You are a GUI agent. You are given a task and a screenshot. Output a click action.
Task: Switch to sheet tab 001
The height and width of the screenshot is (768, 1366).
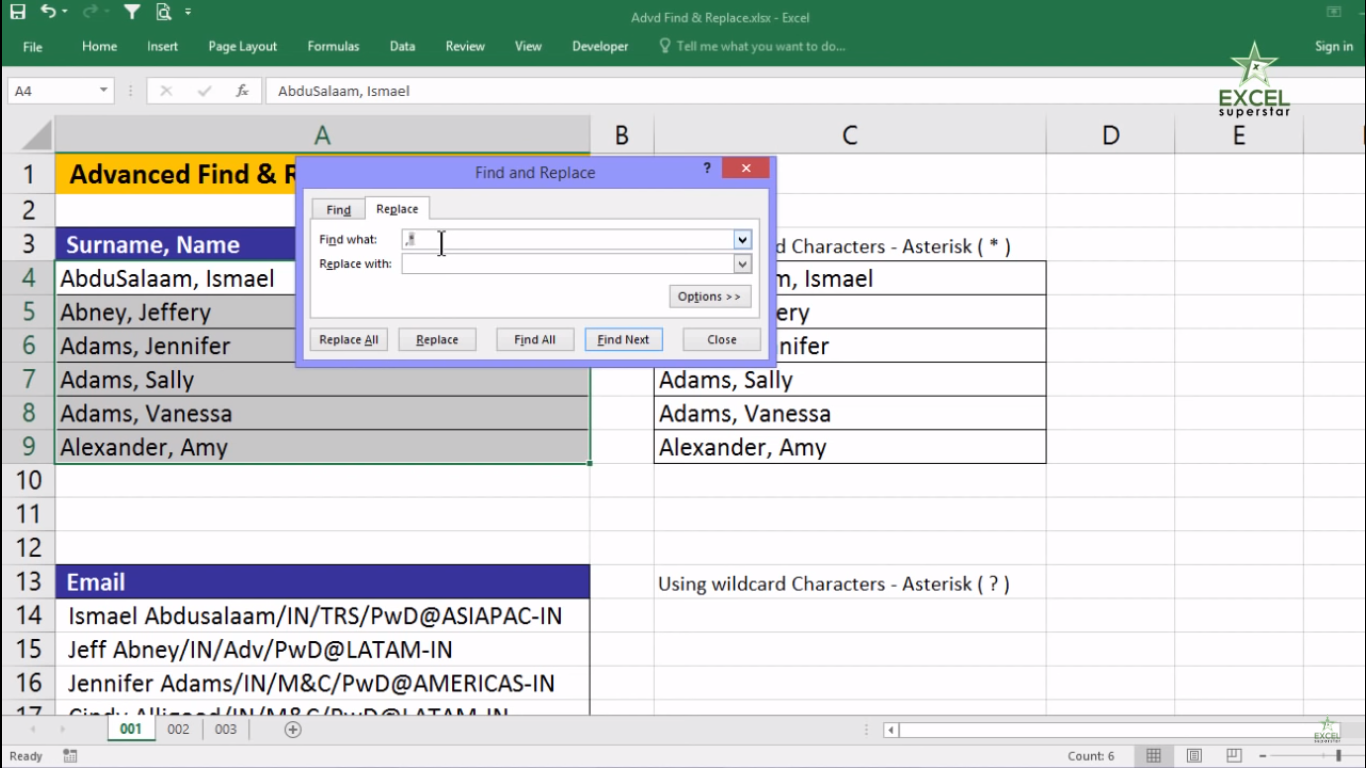point(131,729)
